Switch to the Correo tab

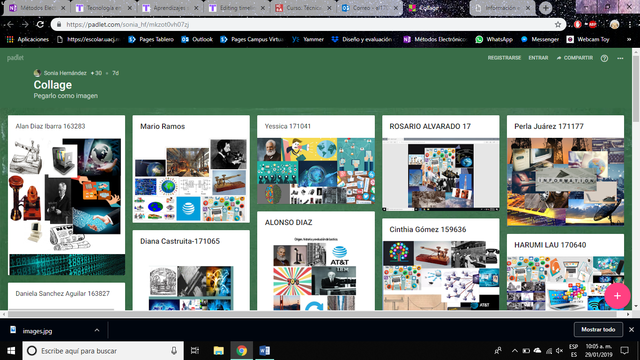coord(370,8)
